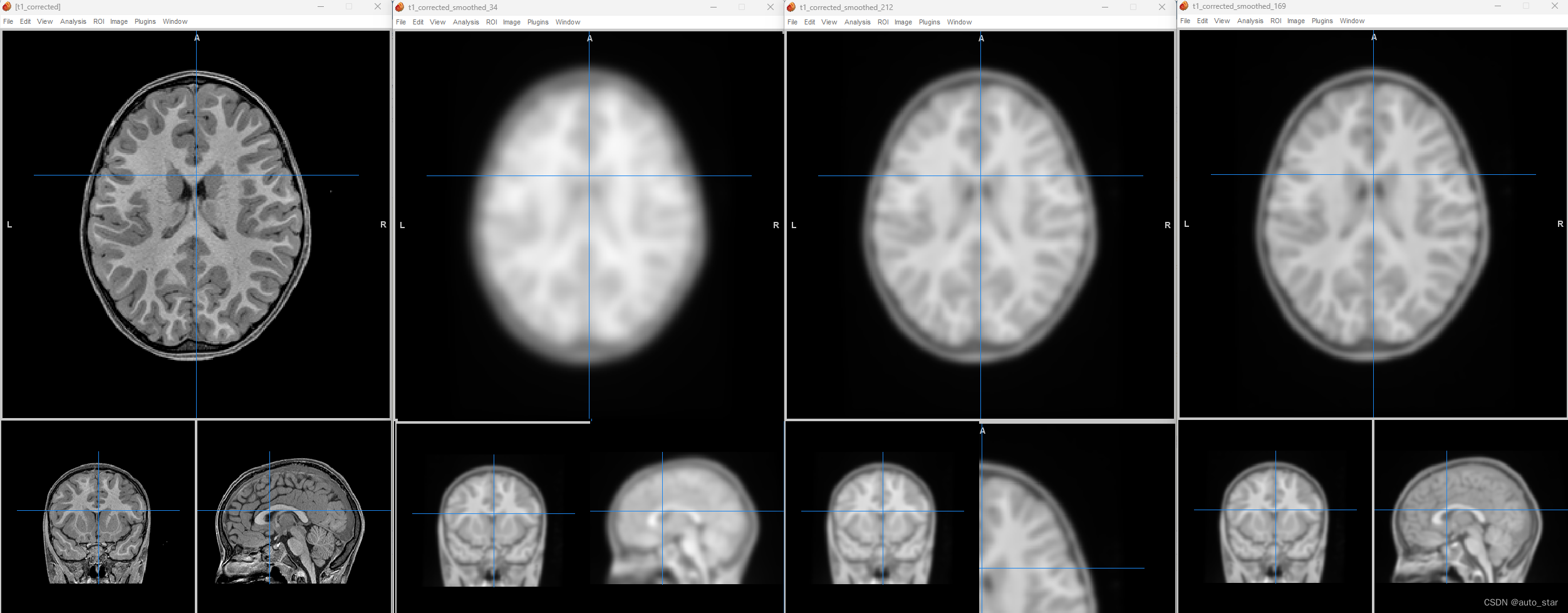The width and height of the screenshot is (1568, 613).
Task: Open ROI menu in the smoothed_169 window
Action: point(1276,21)
